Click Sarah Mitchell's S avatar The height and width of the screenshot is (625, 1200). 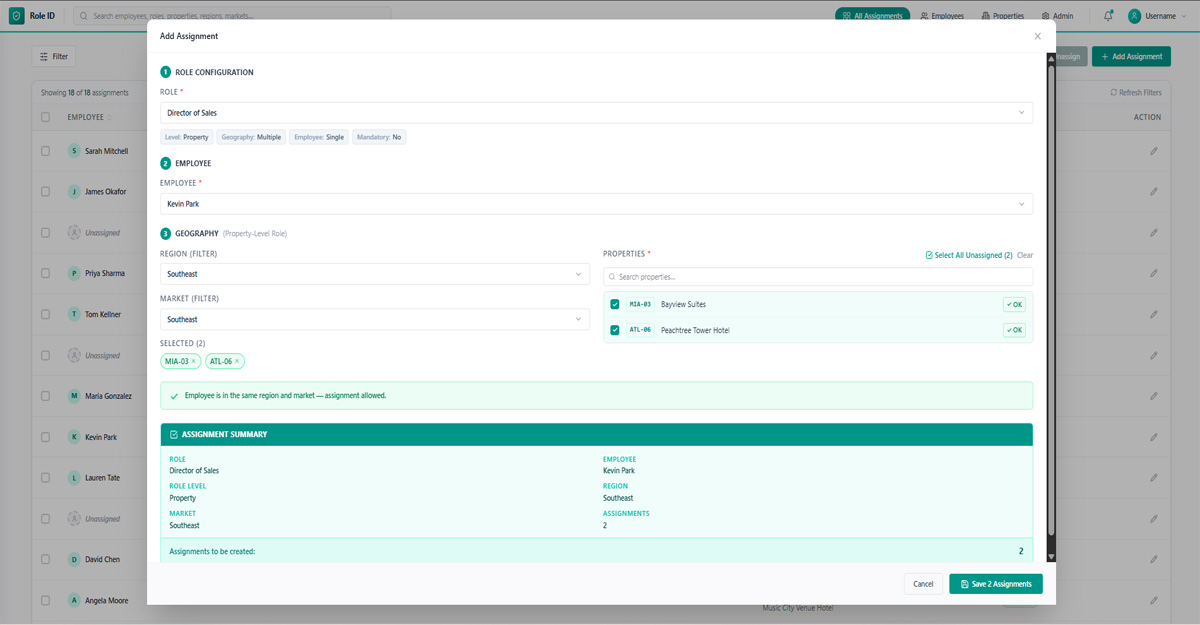pos(74,151)
